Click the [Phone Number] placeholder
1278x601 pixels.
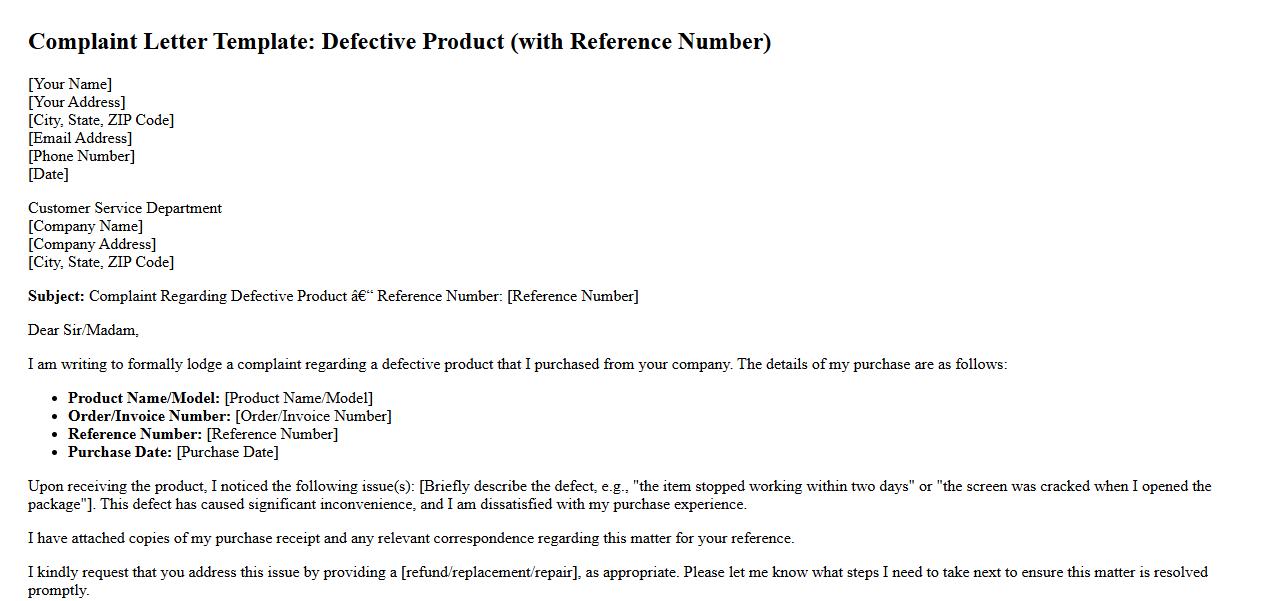pos(81,156)
